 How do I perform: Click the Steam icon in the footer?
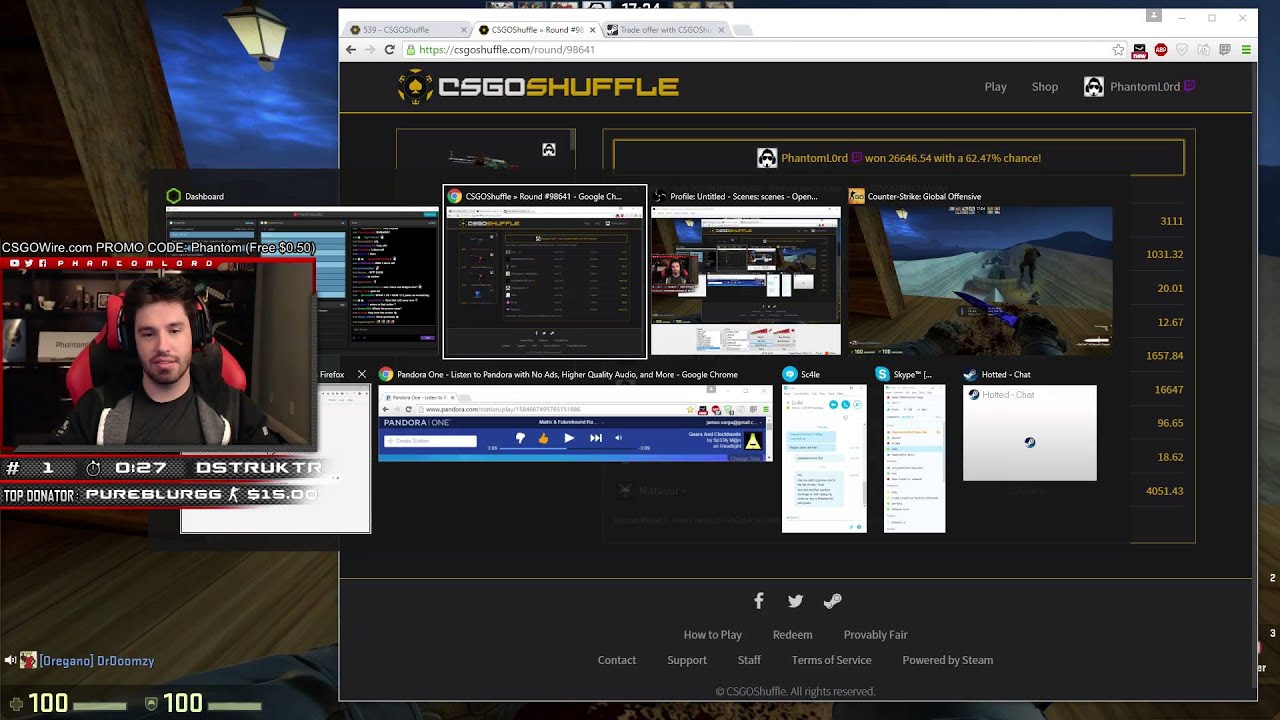tap(832, 601)
